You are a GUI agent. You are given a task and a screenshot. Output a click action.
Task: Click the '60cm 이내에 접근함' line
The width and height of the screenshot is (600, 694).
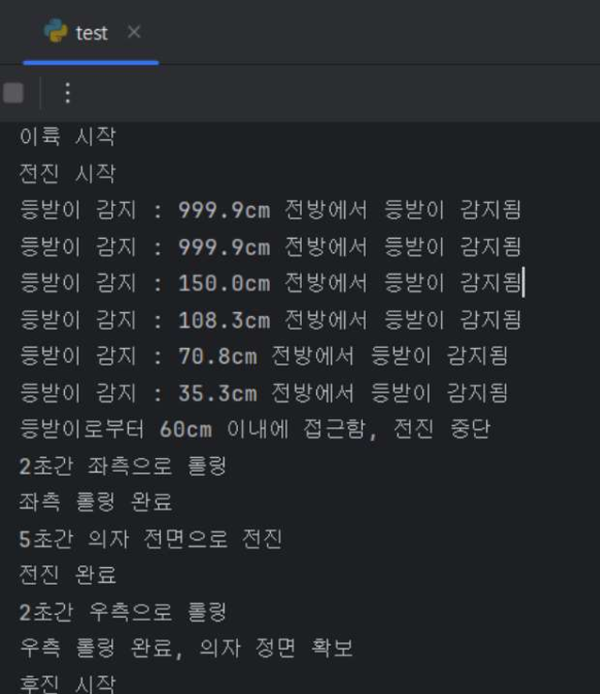point(255,429)
